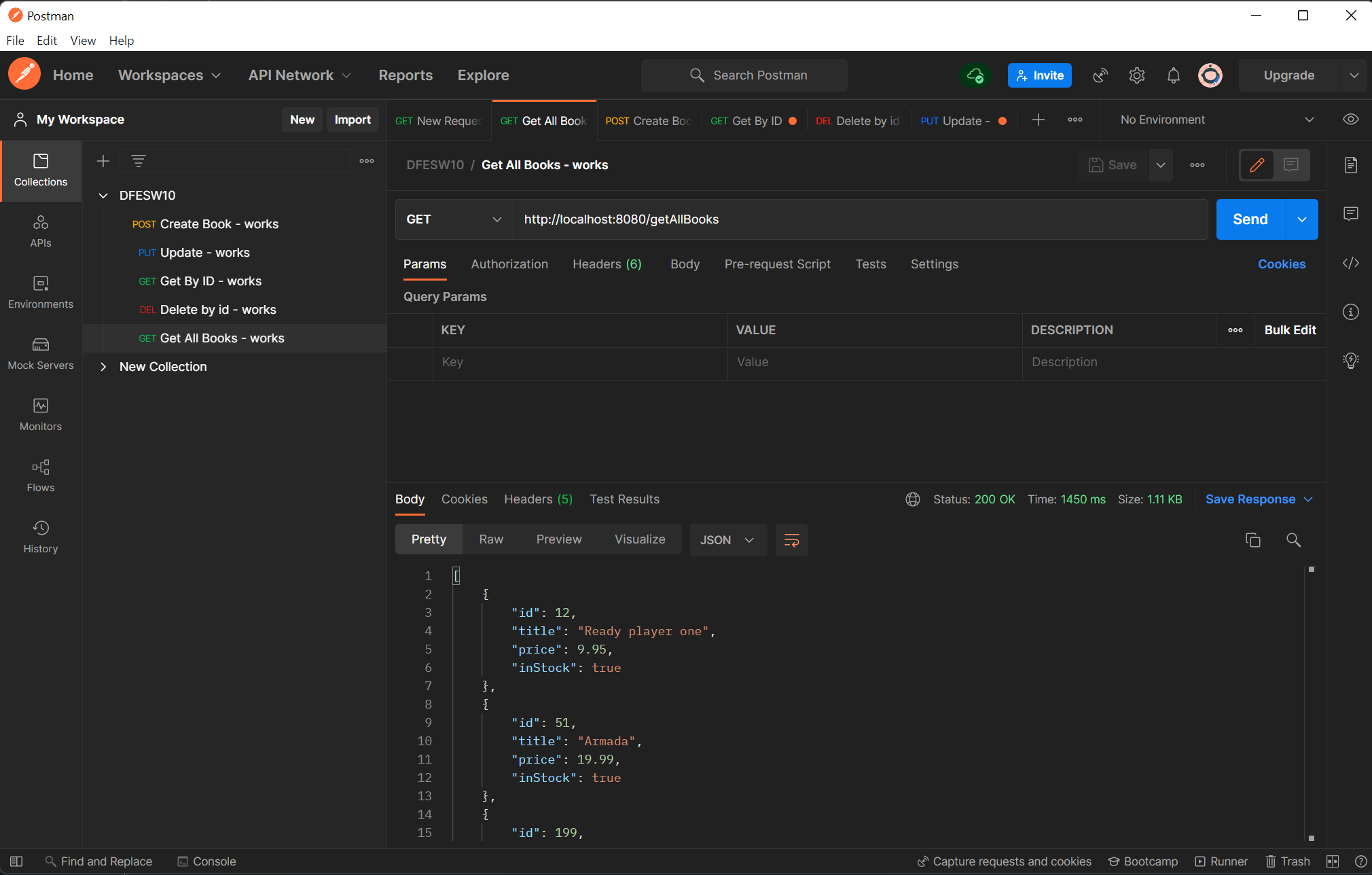Switch to the request Body tab
The height and width of the screenshot is (875, 1372).
[x=685, y=264]
